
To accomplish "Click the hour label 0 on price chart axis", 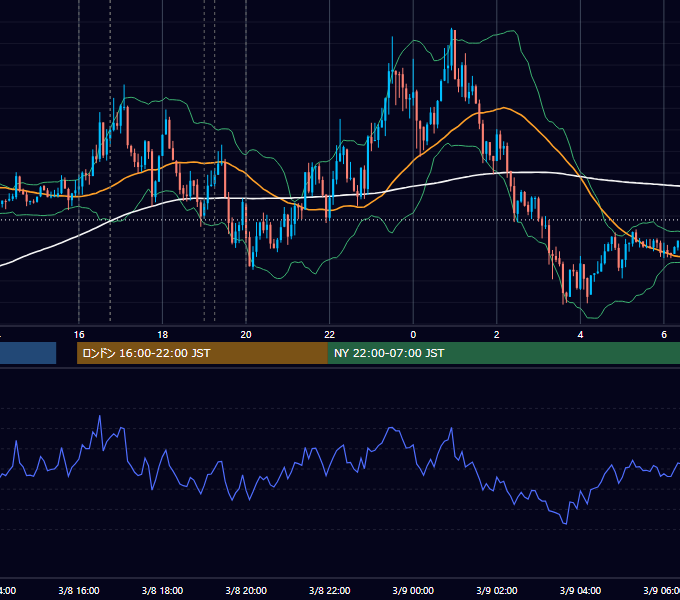I will tap(413, 335).
